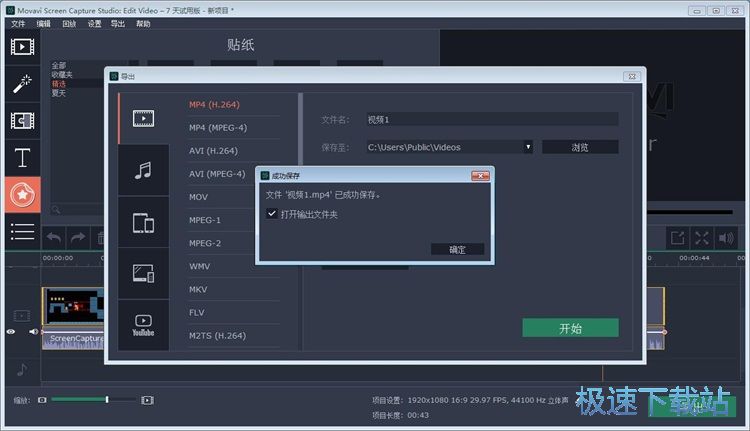Open the 帮助 menu
The height and width of the screenshot is (431, 750).
(143, 23)
